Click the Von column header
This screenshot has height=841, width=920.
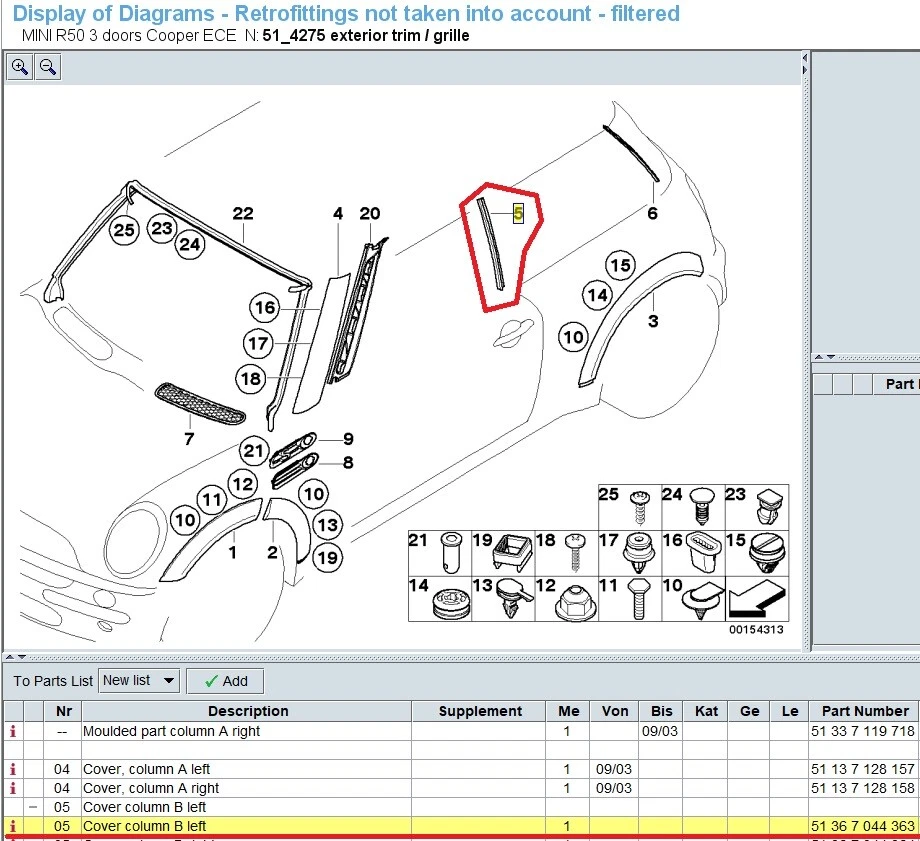[x=614, y=711]
